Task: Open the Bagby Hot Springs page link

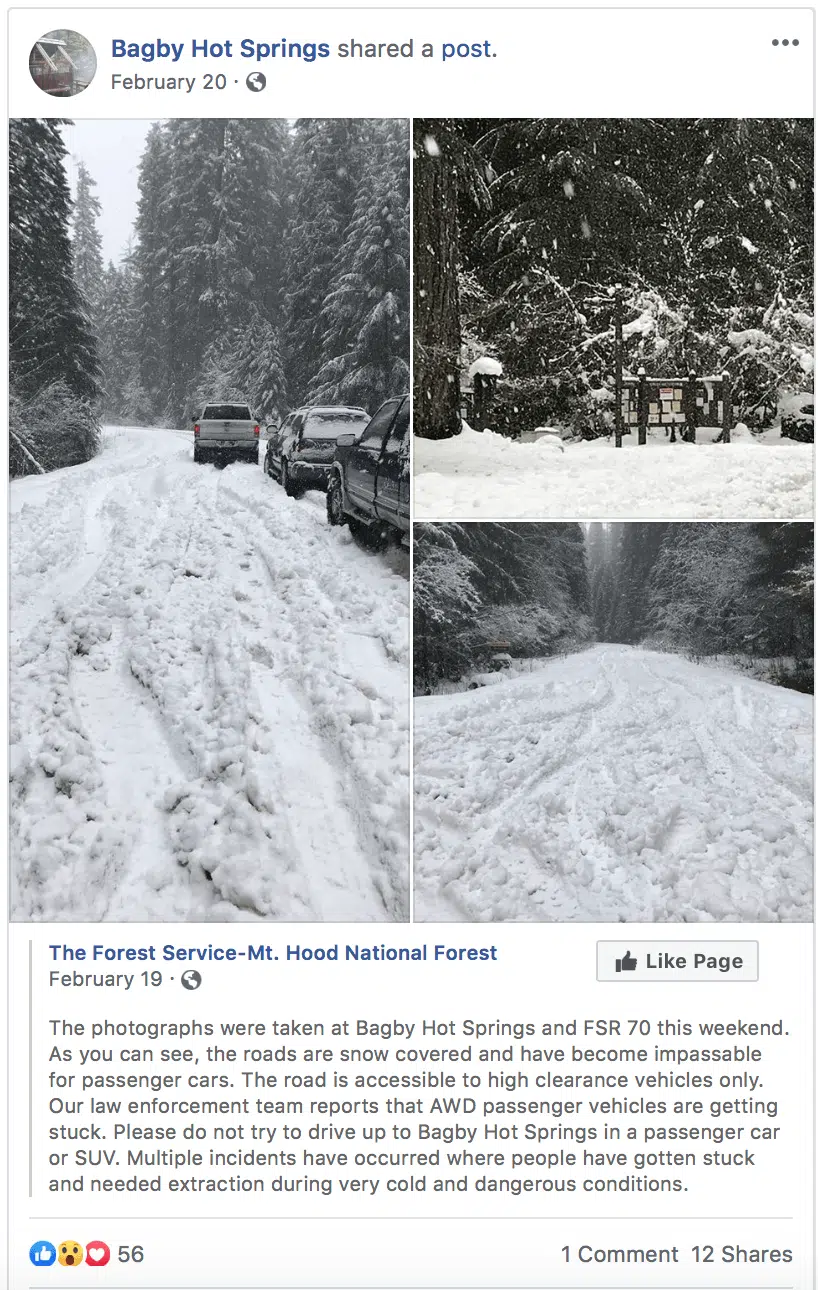Action: [x=220, y=48]
